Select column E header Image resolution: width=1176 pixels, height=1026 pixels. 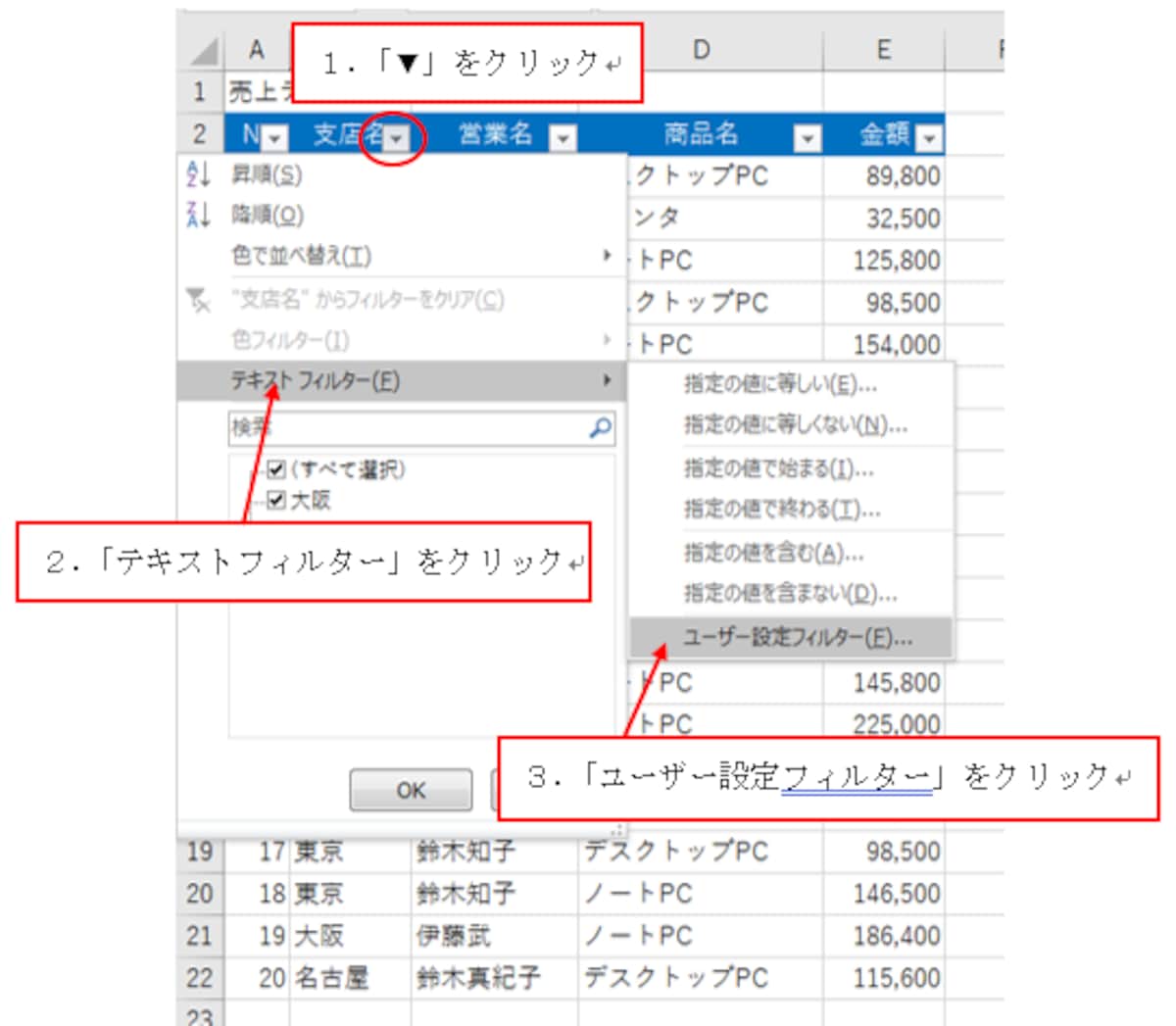pos(883,49)
